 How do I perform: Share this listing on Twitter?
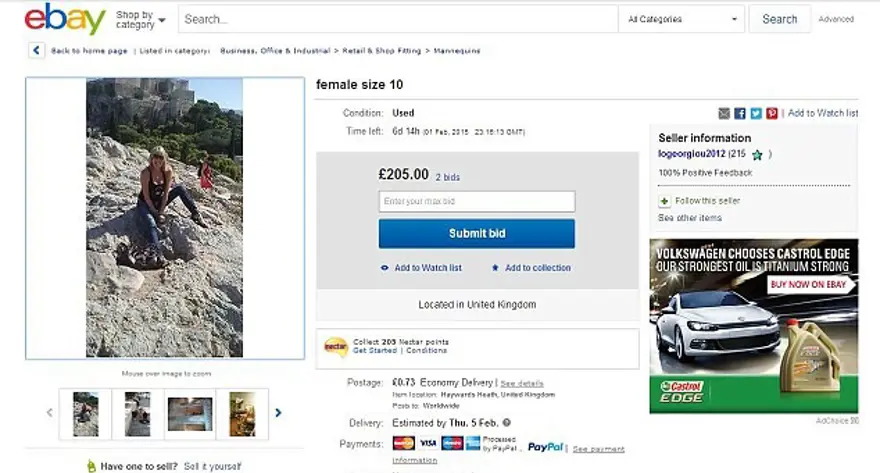pyautogui.click(x=756, y=114)
